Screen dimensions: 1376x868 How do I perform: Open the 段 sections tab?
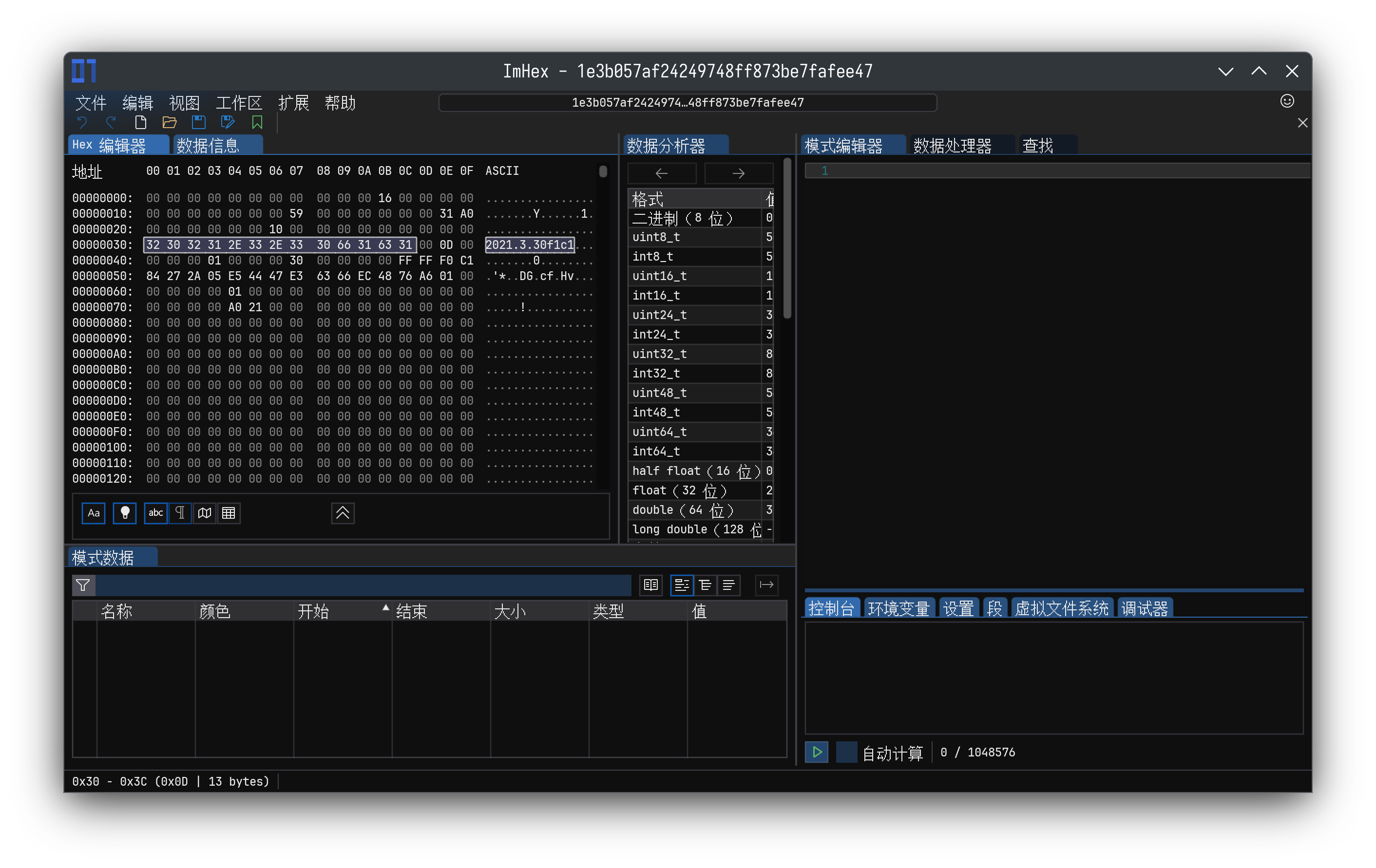(x=995, y=608)
